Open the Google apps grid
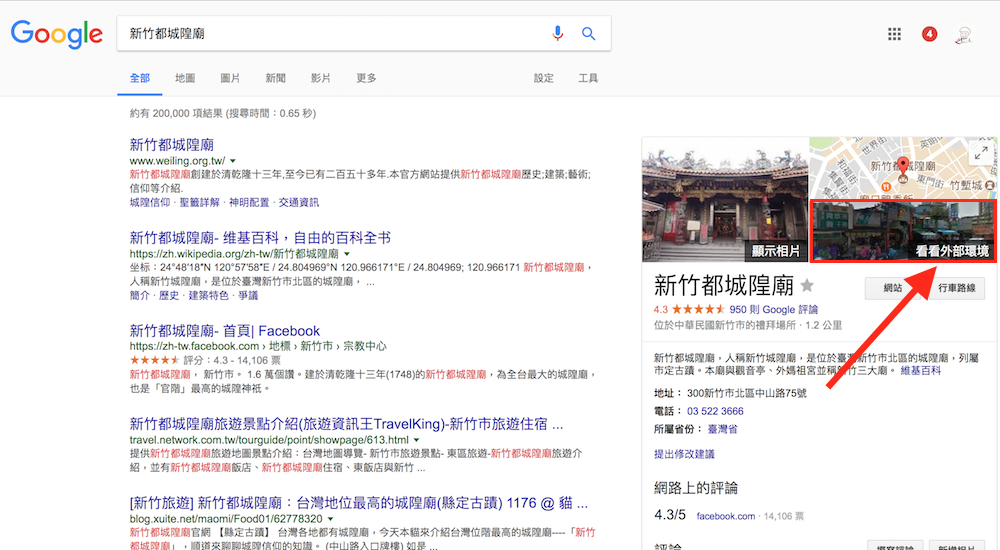The image size is (1000, 550). coord(894,34)
